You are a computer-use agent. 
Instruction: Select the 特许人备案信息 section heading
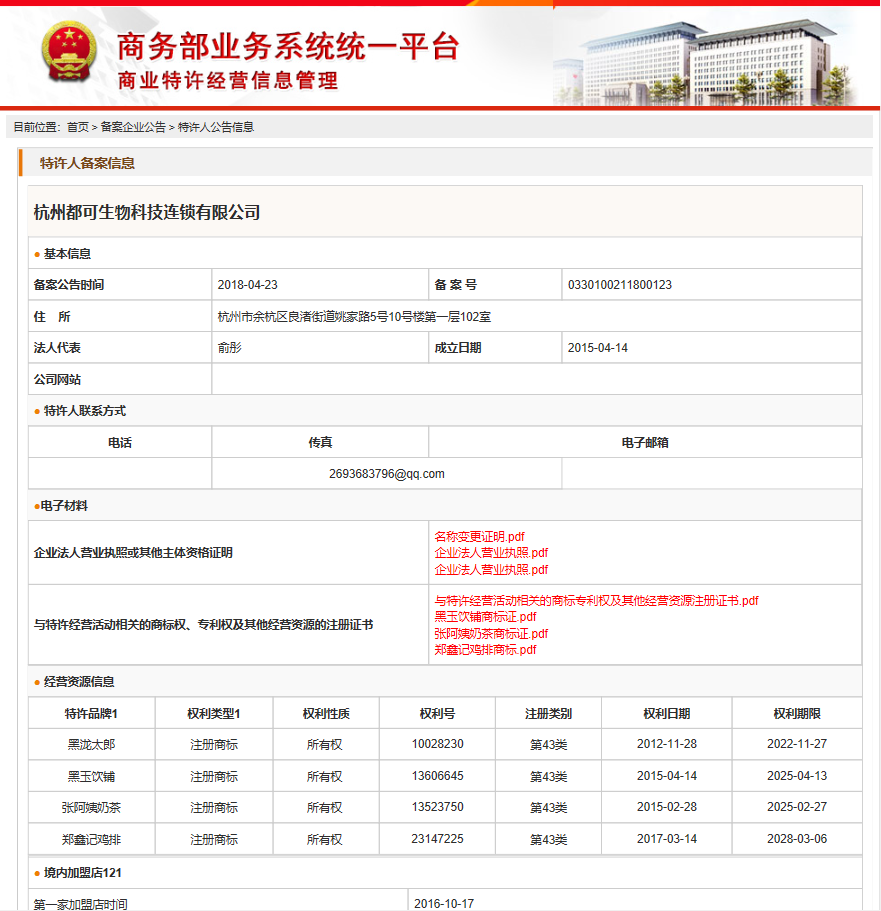87,163
